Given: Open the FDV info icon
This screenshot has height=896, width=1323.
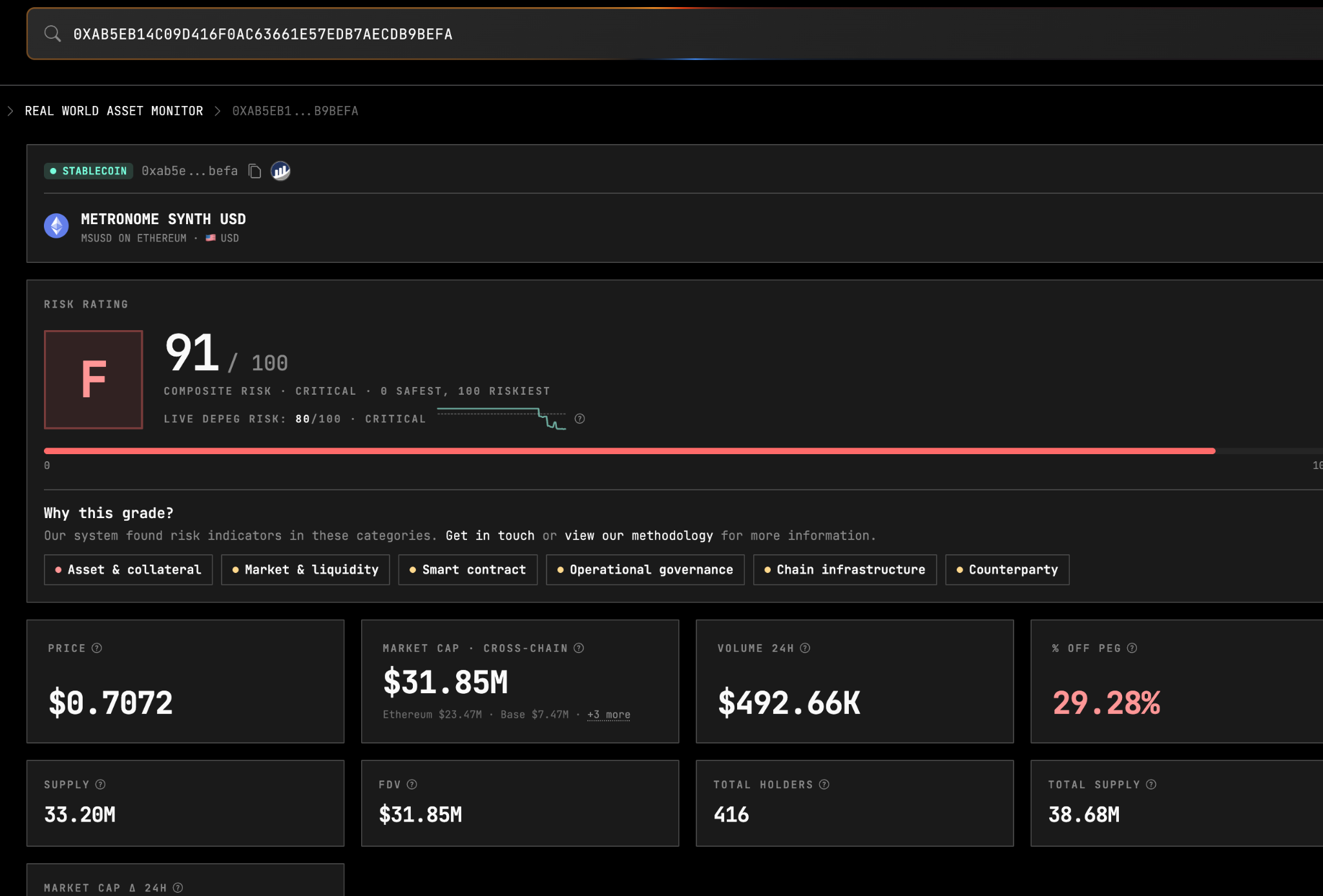Looking at the screenshot, I should [412, 784].
